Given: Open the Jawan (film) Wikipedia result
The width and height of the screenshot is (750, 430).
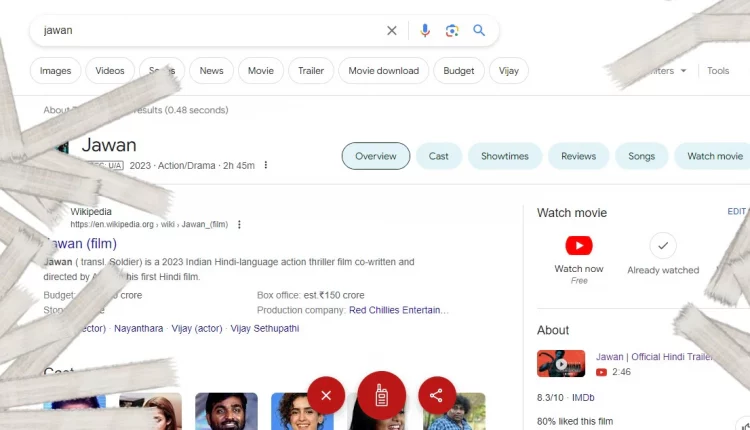Looking at the screenshot, I should (x=80, y=244).
